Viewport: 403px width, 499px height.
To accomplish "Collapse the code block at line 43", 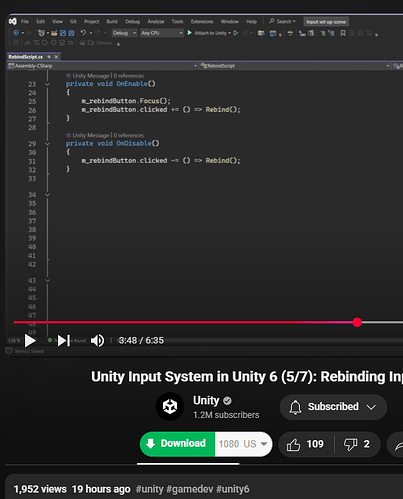I will click(x=47, y=281).
